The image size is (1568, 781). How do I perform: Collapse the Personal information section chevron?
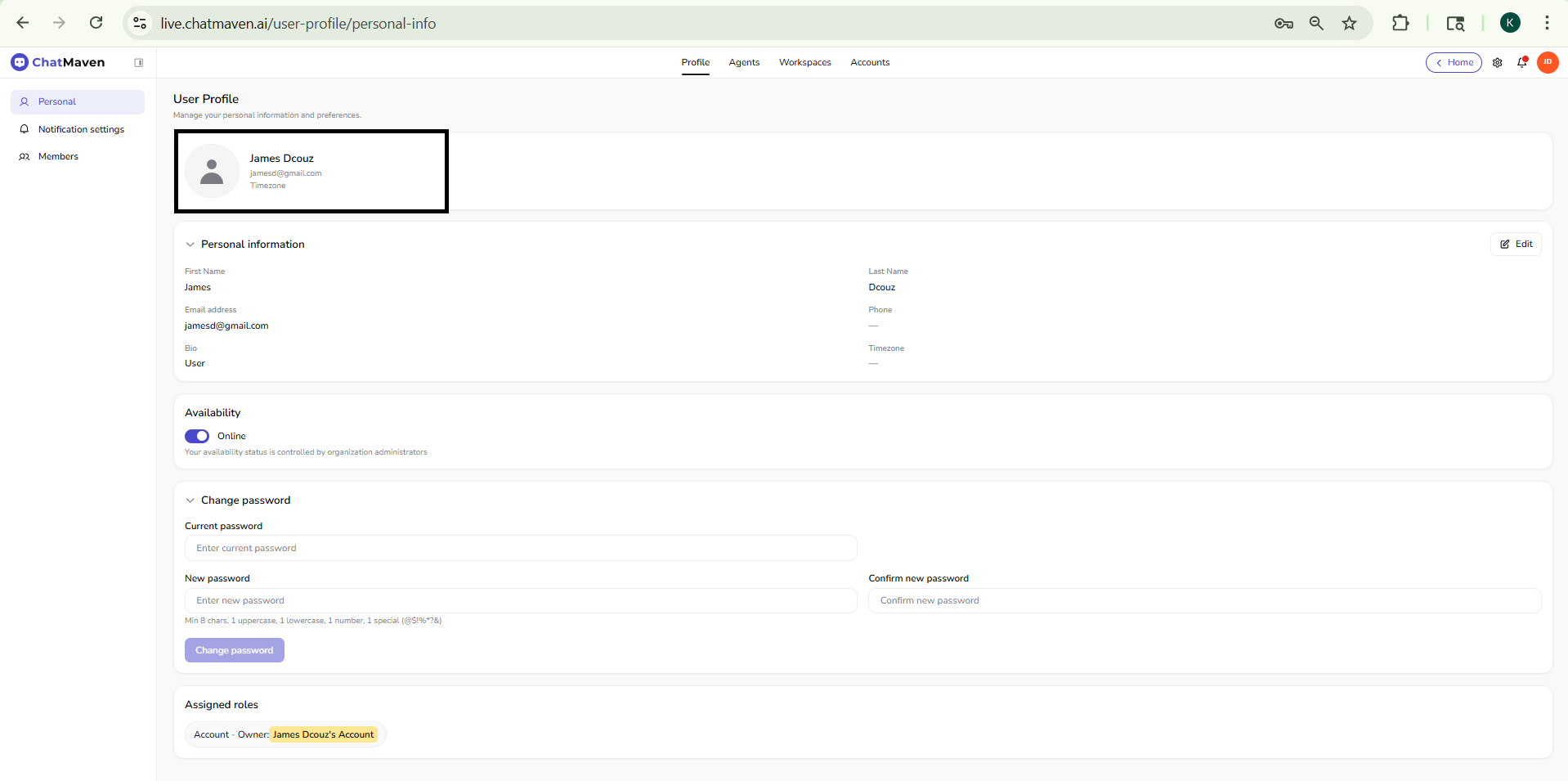point(190,244)
